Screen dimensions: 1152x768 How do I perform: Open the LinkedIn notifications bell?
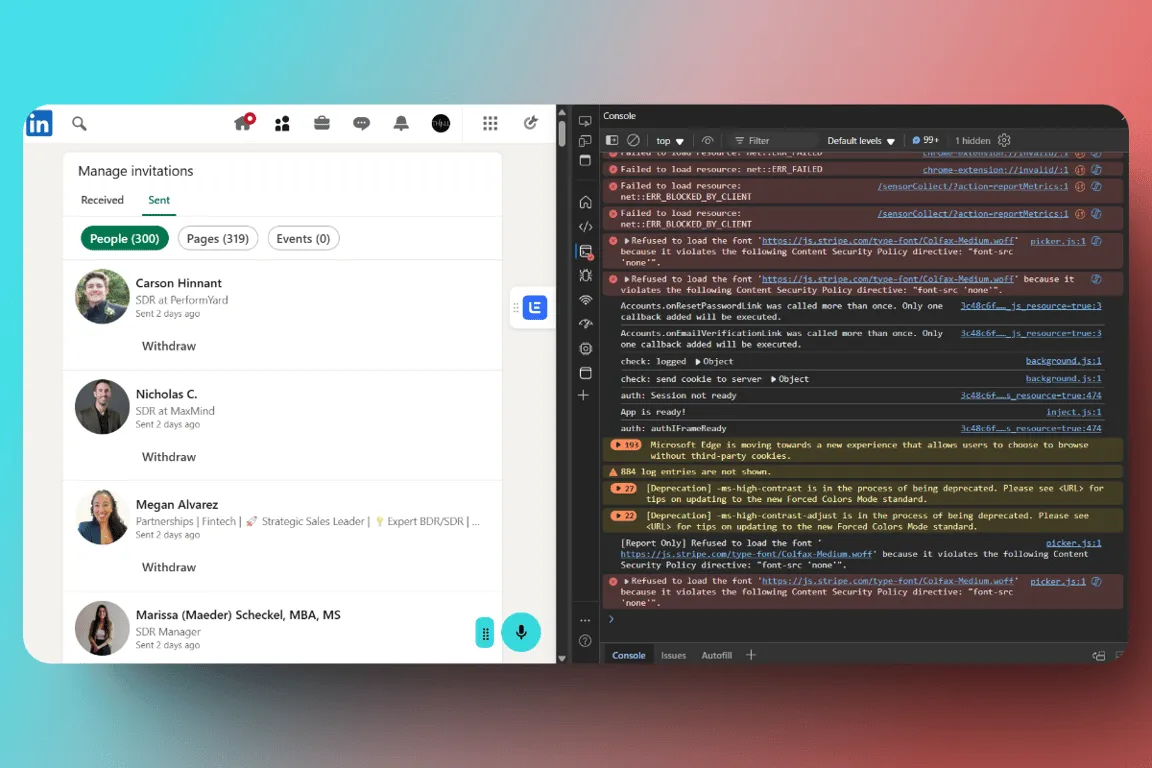pos(401,123)
